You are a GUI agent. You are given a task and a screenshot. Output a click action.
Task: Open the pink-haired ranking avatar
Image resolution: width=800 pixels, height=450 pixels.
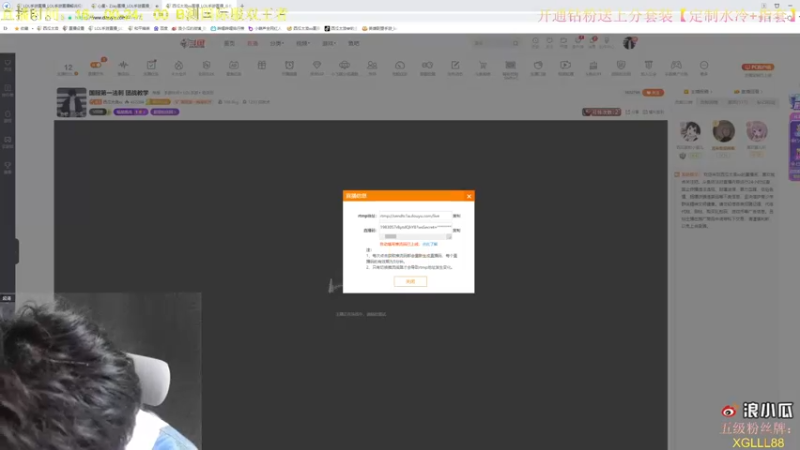coord(757,132)
